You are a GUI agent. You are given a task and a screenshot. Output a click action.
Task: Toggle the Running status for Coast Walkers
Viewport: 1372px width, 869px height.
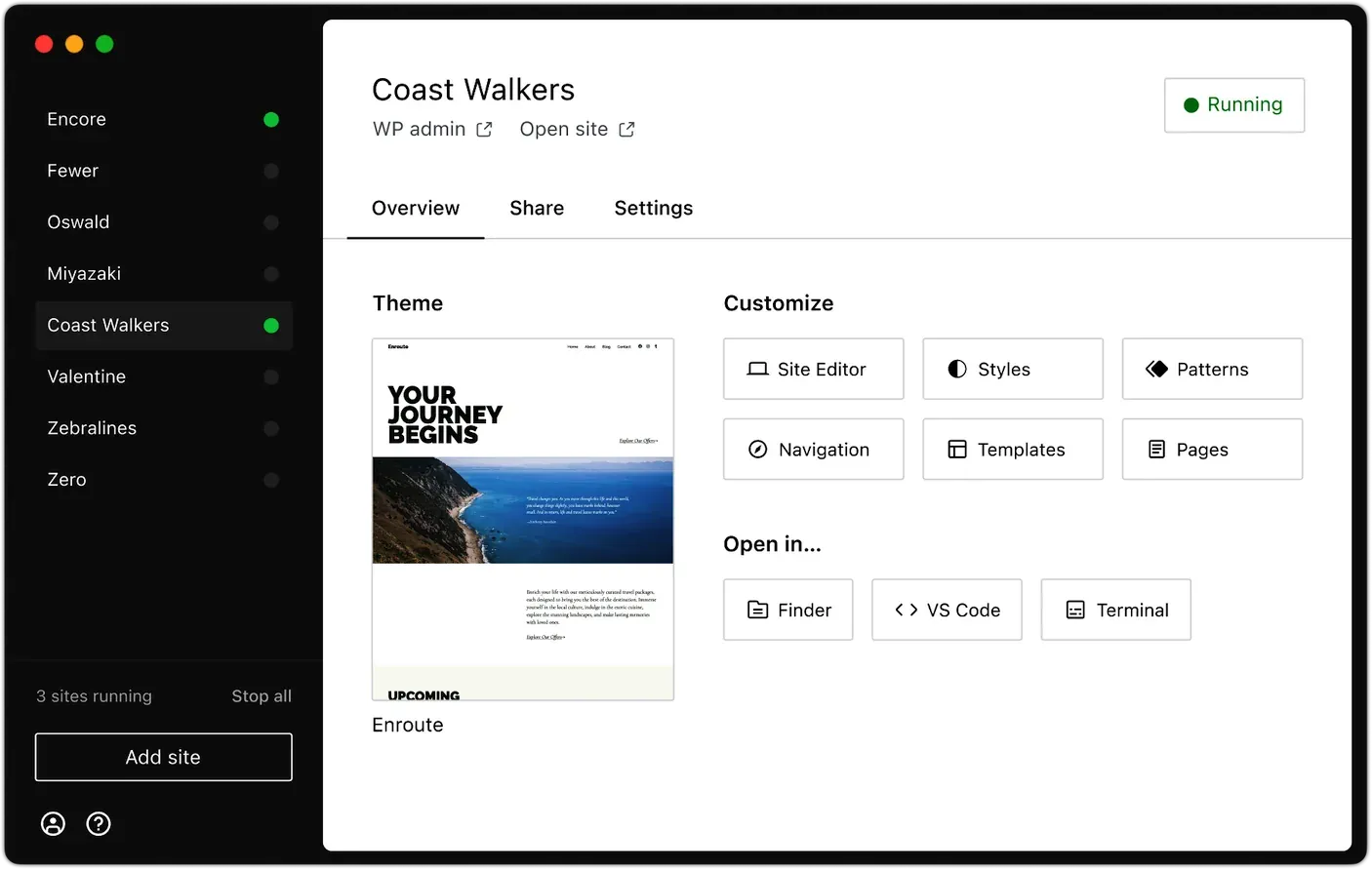click(x=1233, y=104)
